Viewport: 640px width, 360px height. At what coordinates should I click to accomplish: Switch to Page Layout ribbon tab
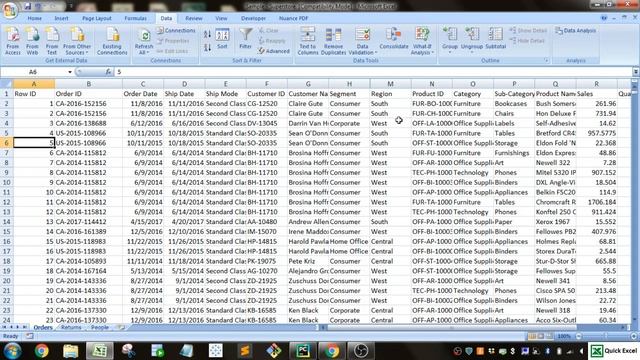pyautogui.click(x=97, y=18)
